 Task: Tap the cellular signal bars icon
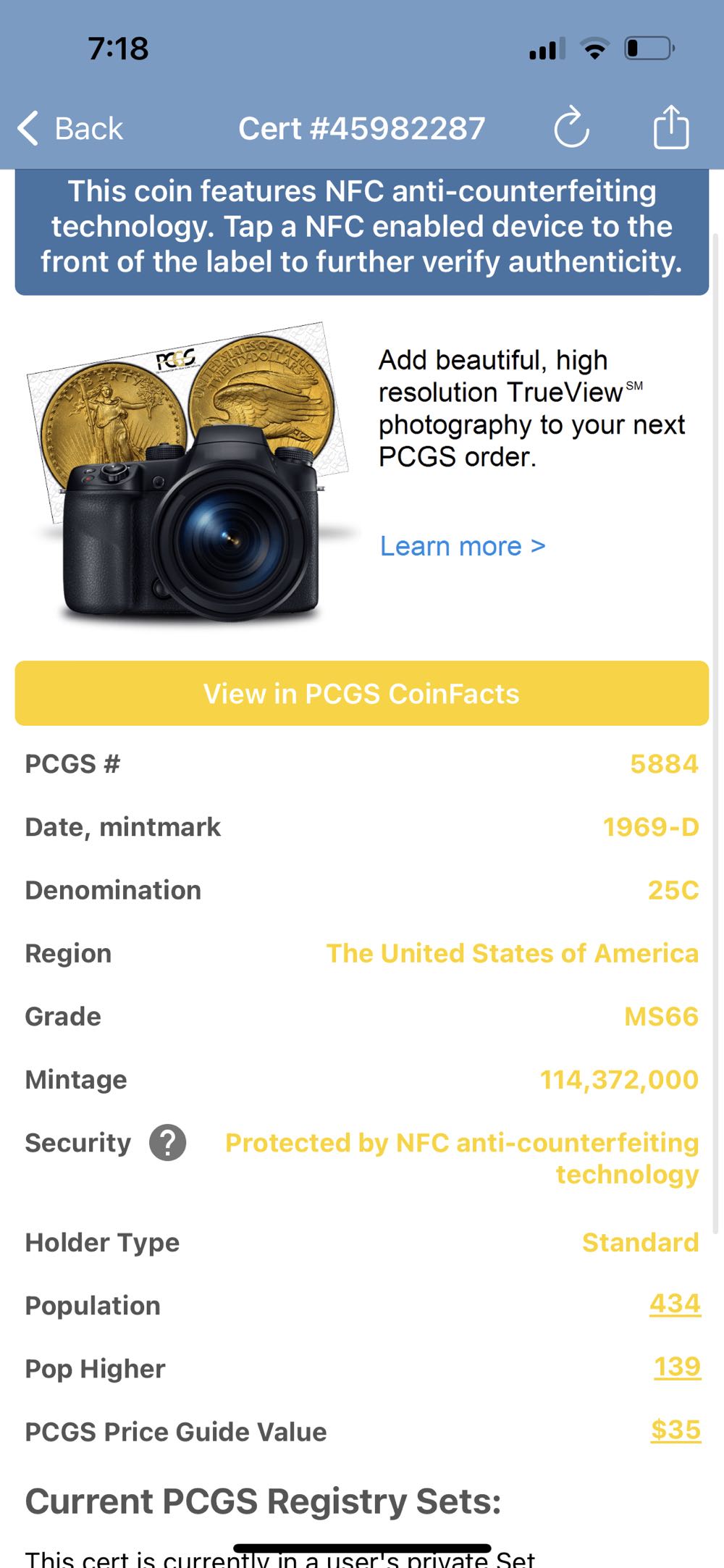[547, 49]
